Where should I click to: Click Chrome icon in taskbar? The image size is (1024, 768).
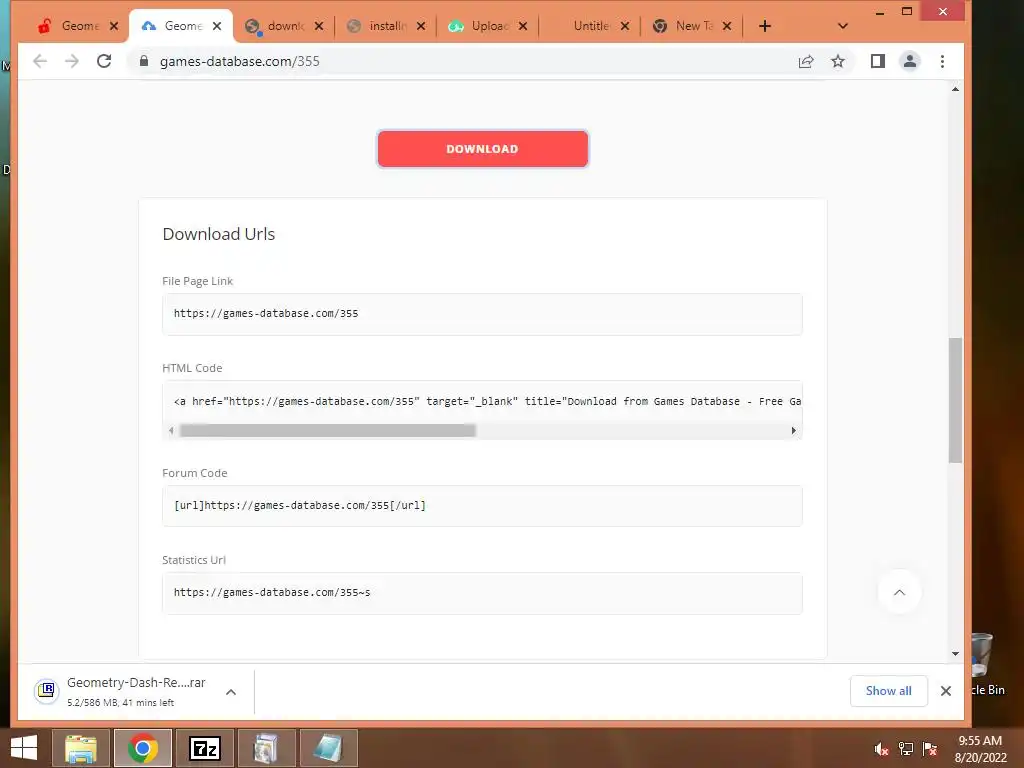coord(142,748)
